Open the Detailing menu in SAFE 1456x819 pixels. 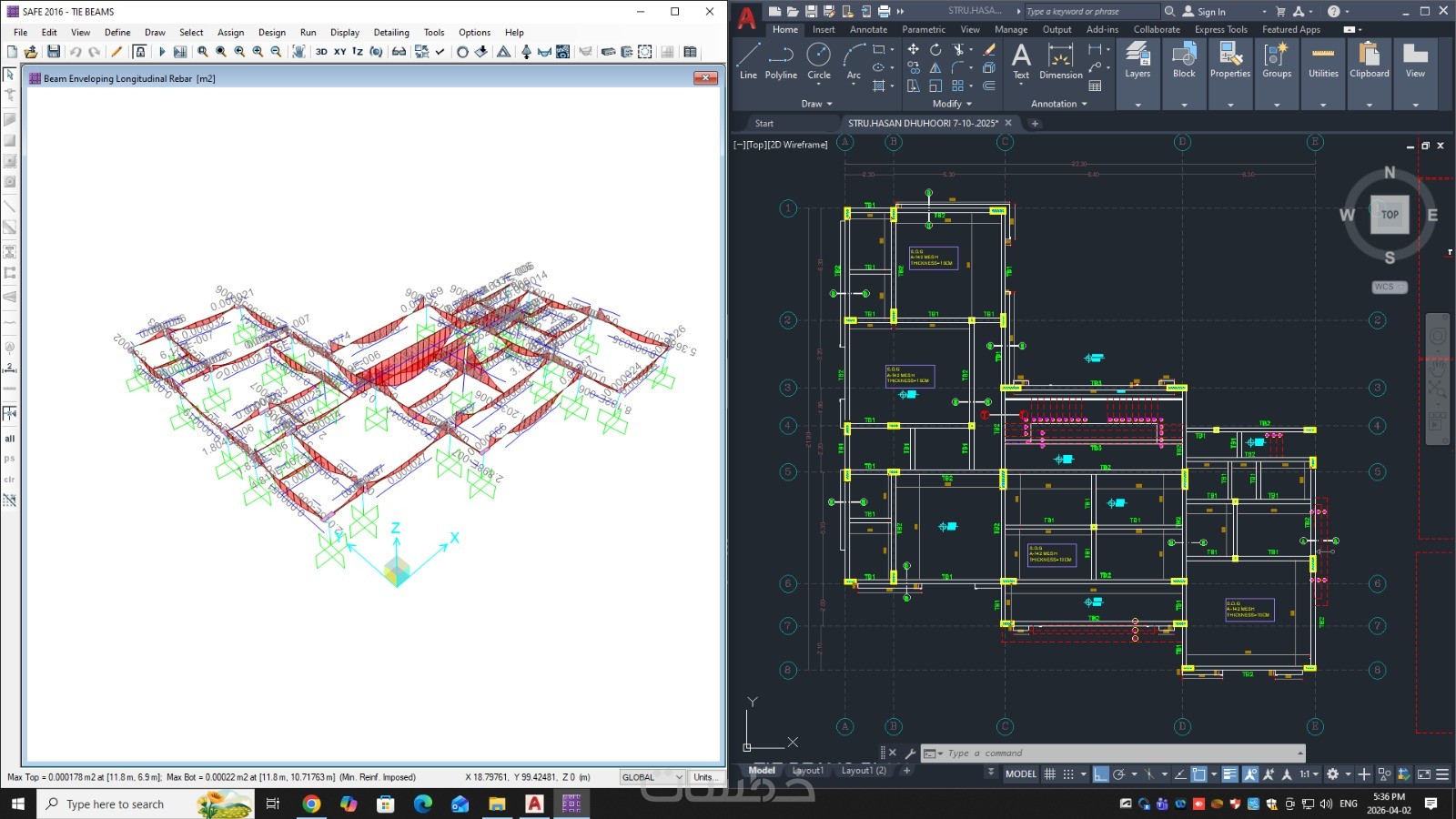click(x=391, y=32)
